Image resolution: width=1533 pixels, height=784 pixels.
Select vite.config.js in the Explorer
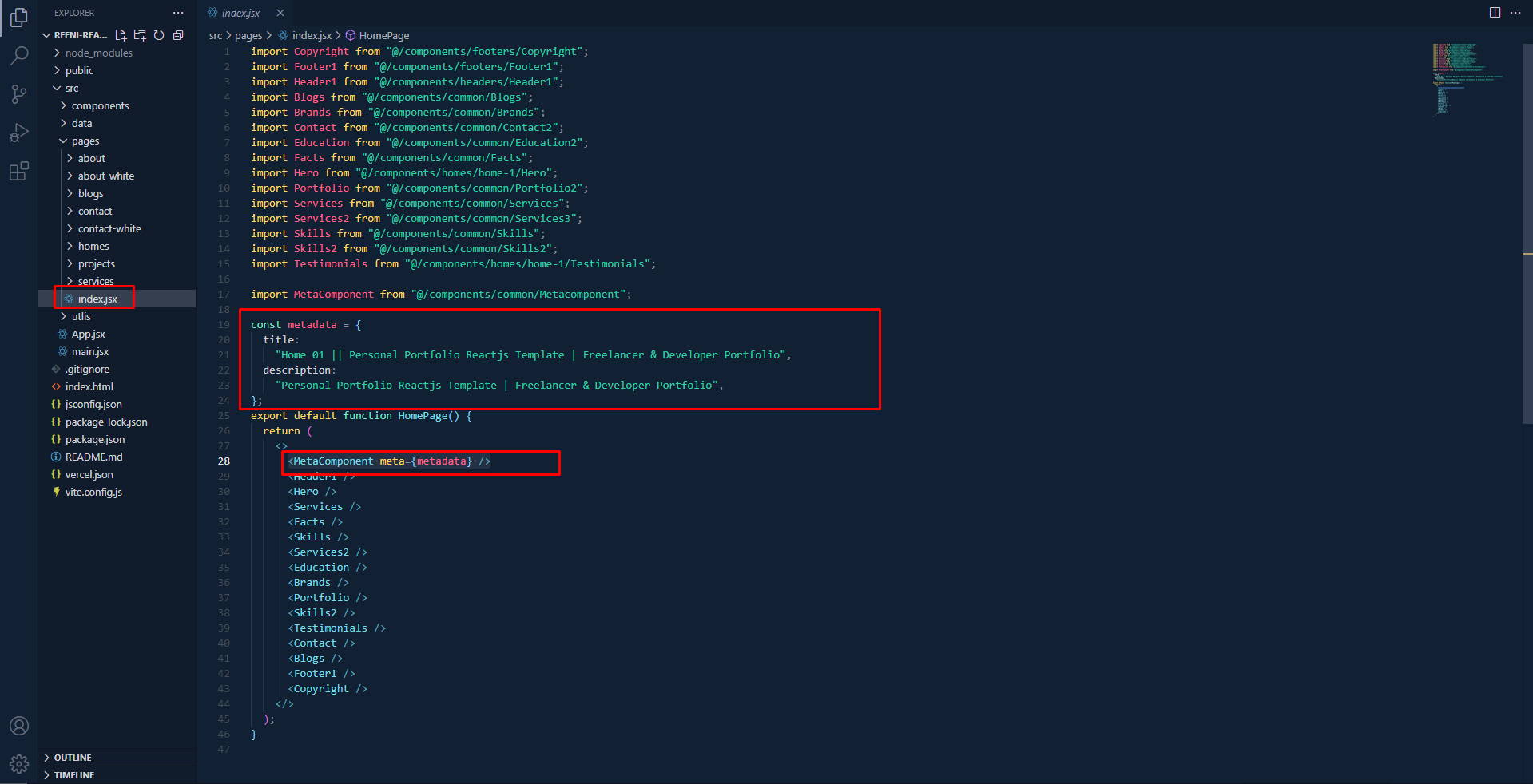click(x=93, y=492)
